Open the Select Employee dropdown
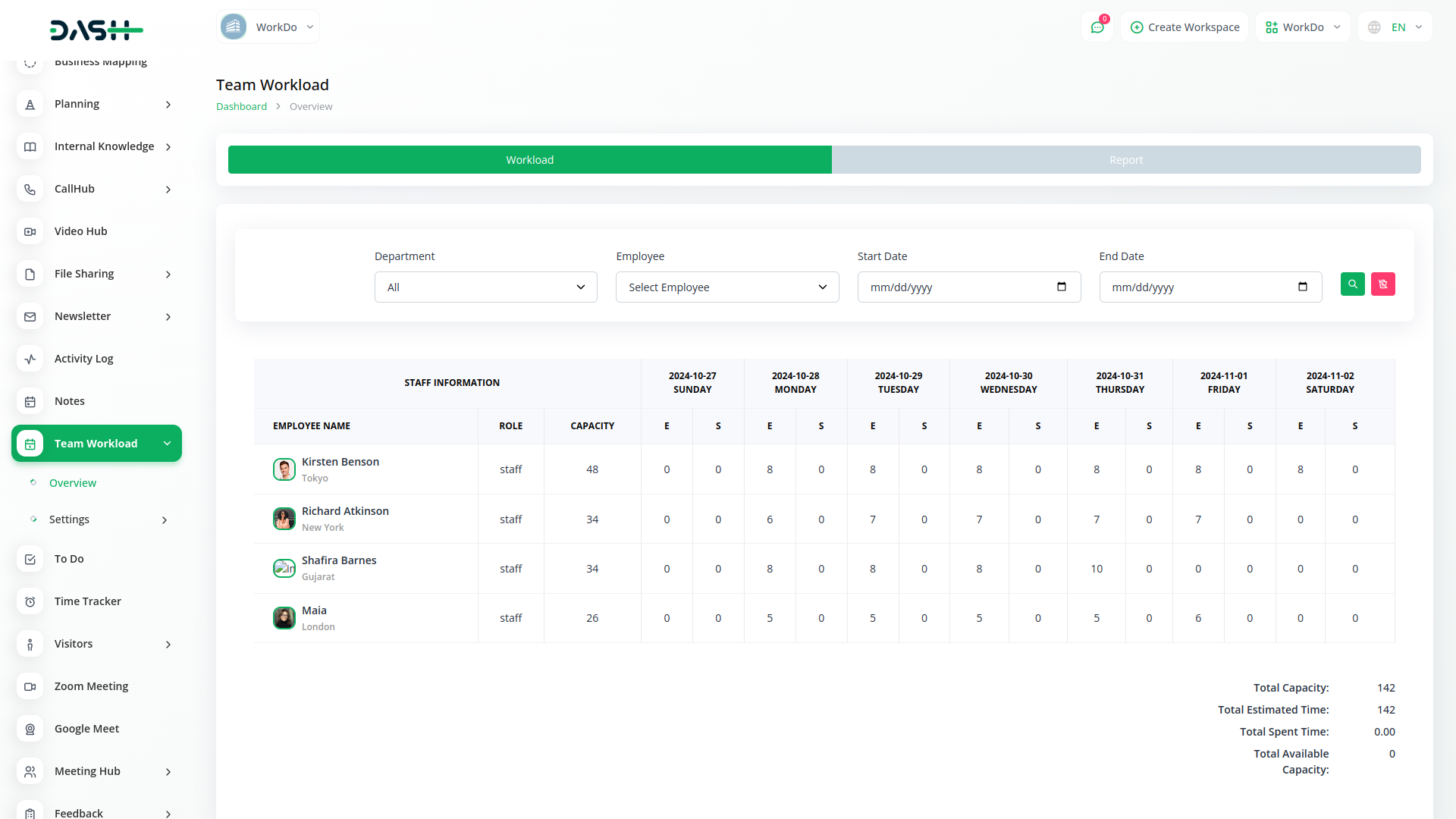The image size is (1456, 819). pyautogui.click(x=726, y=287)
